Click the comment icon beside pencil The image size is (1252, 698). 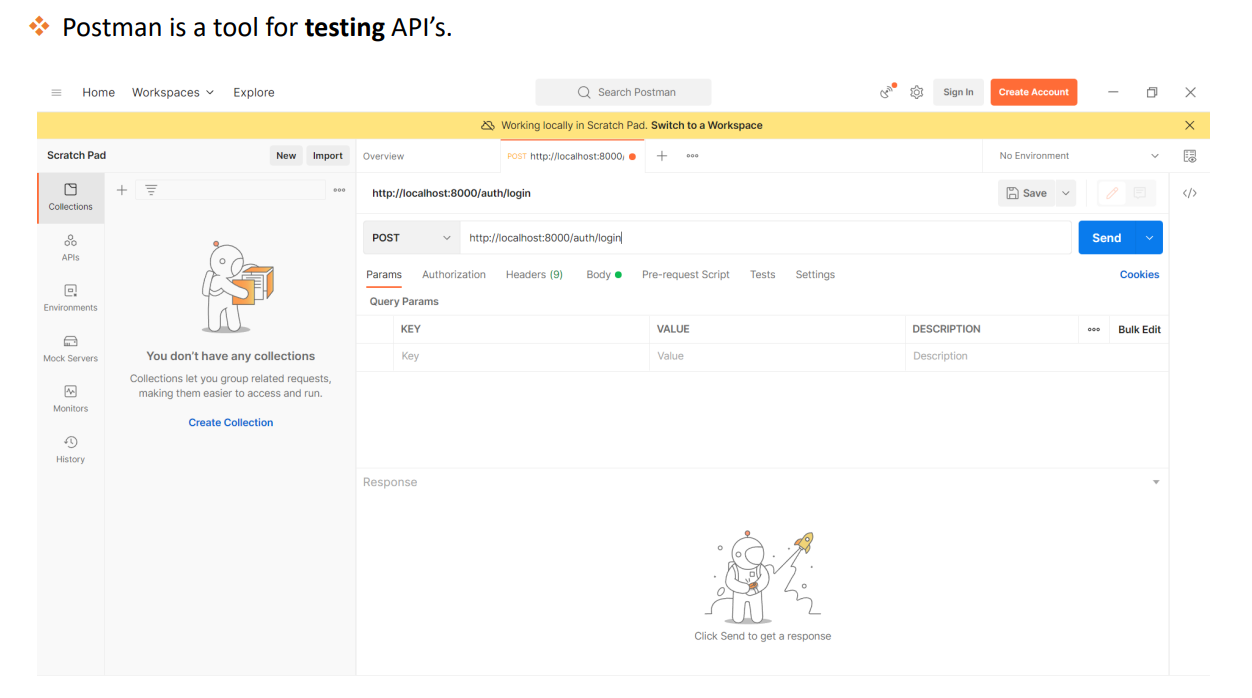[x=1140, y=193]
